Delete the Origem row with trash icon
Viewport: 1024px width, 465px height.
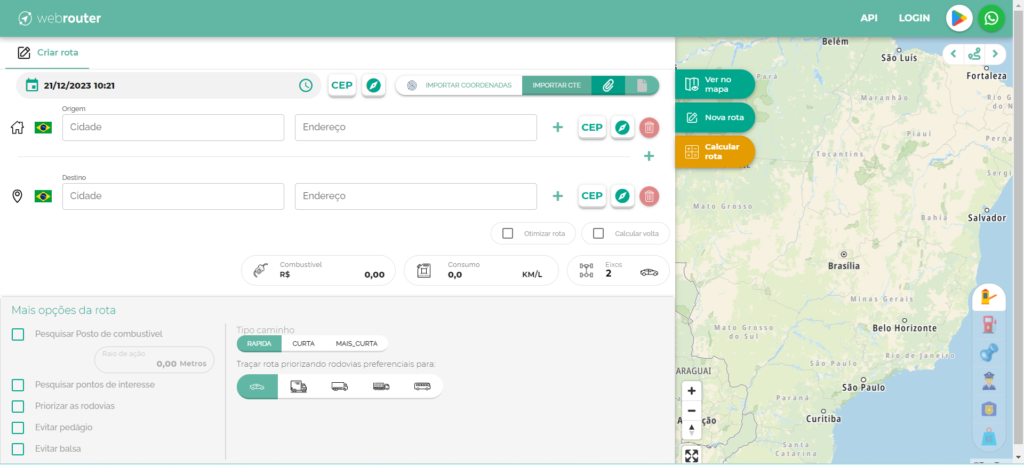point(649,127)
